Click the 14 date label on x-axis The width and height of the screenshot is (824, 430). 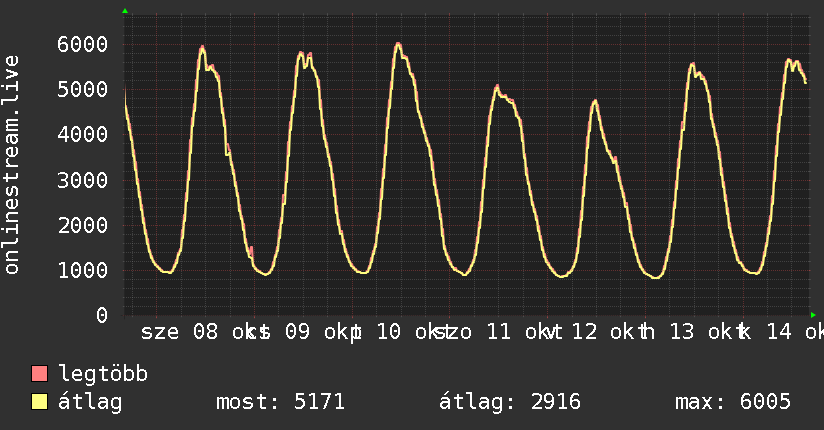[779, 332]
